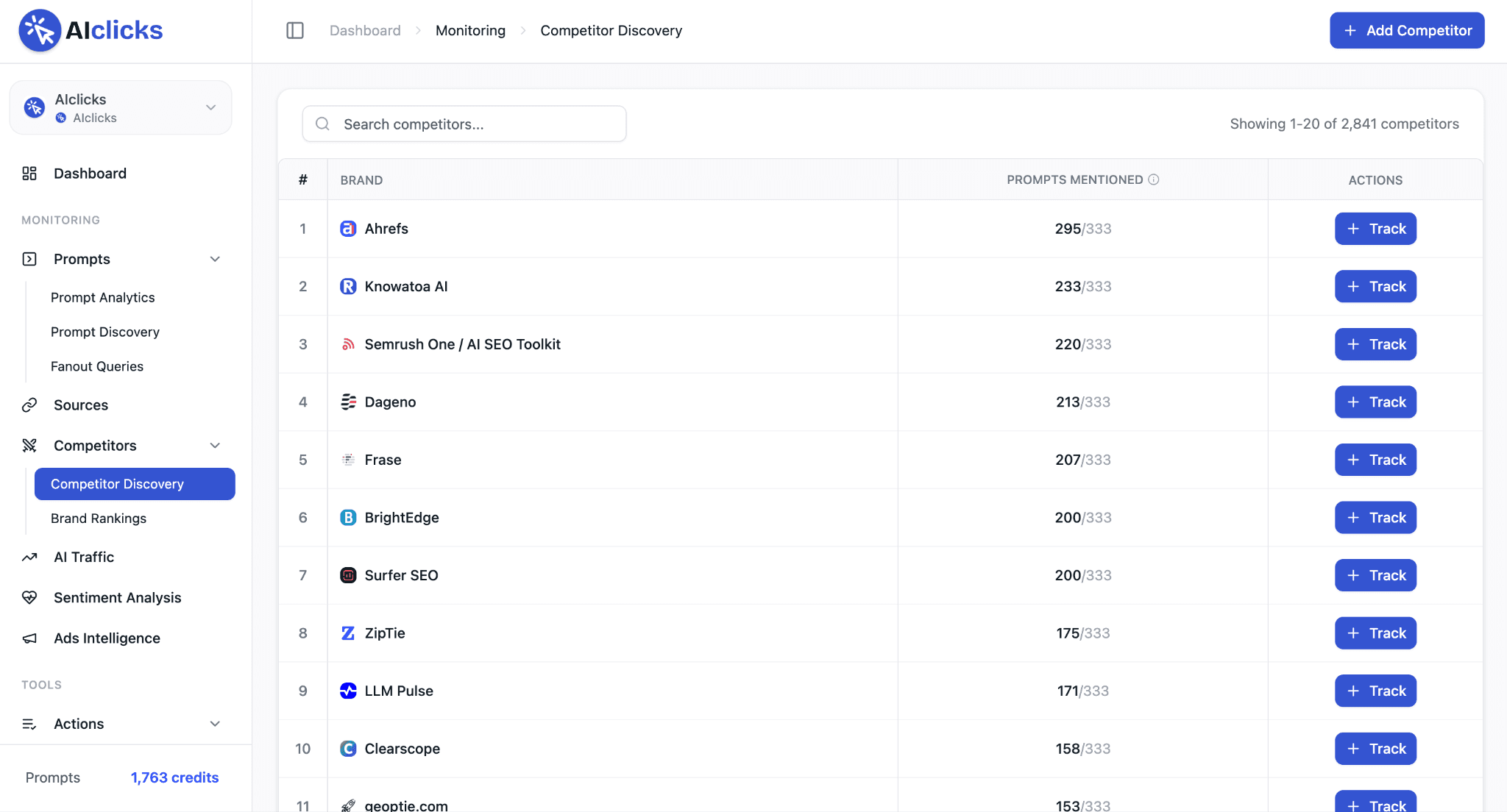Track Semrush One / AI SEO Toolkit

(x=1375, y=344)
